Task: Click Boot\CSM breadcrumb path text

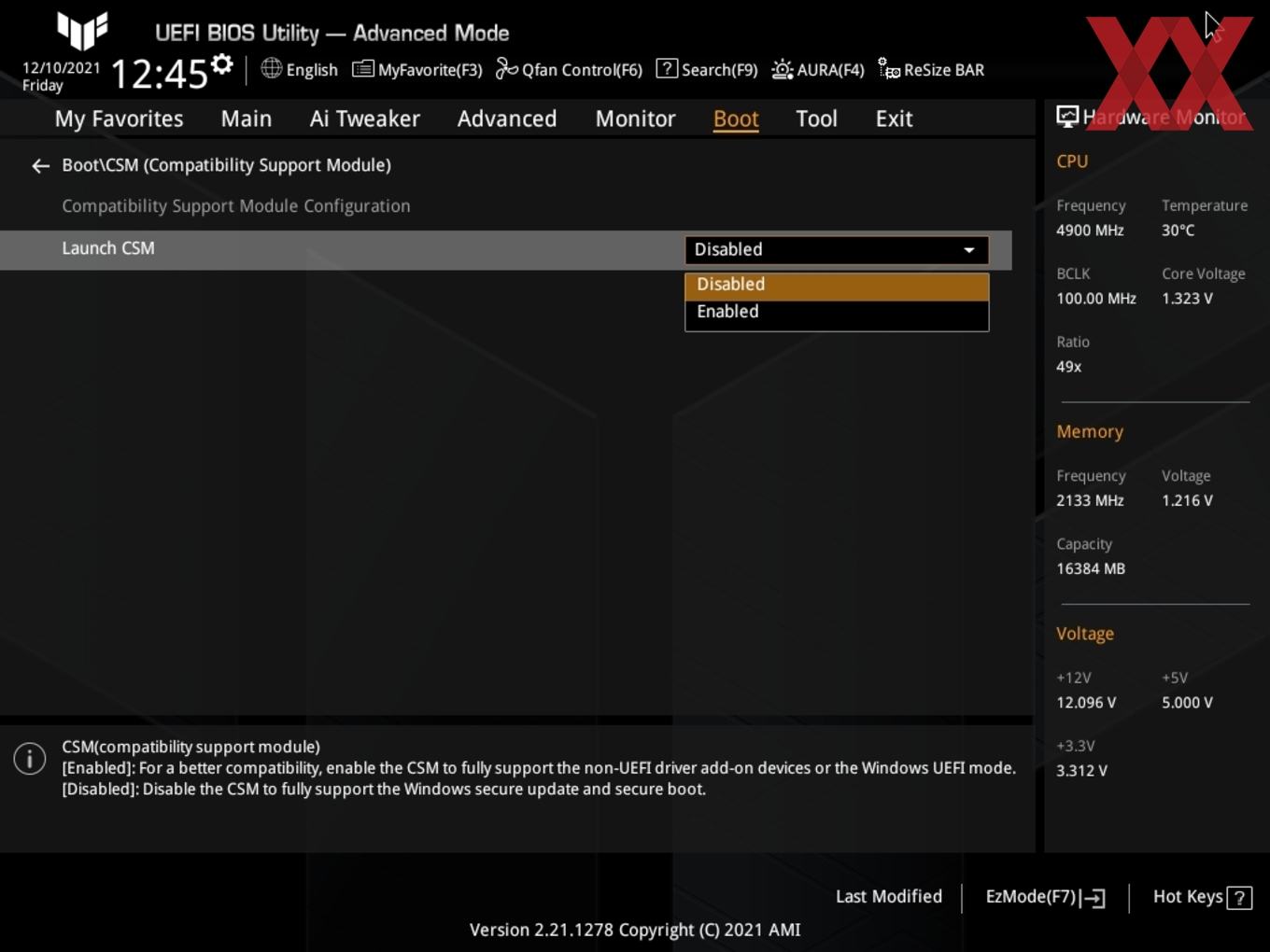Action: (x=227, y=165)
